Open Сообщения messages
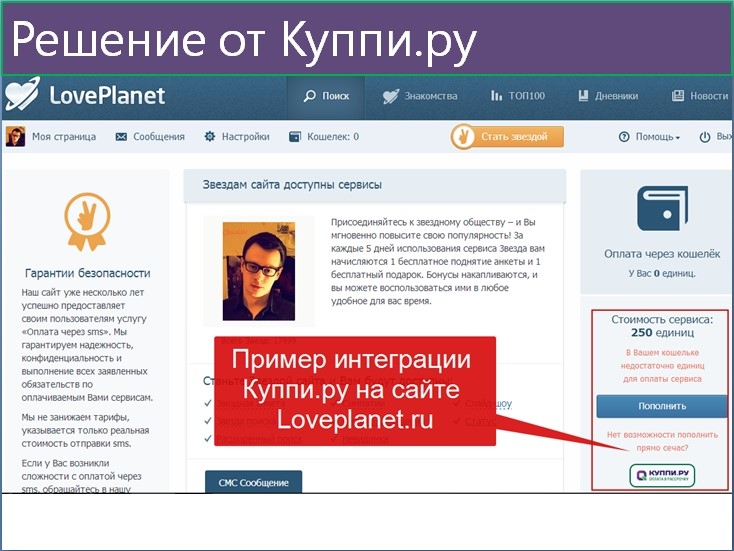 159,137
